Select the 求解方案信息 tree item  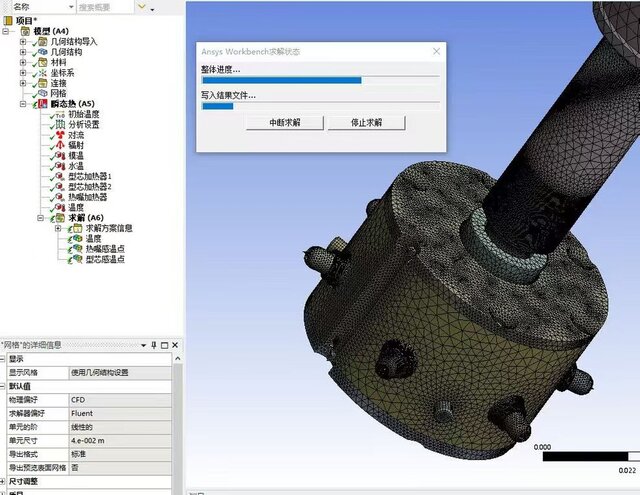[x=105, y=228]
